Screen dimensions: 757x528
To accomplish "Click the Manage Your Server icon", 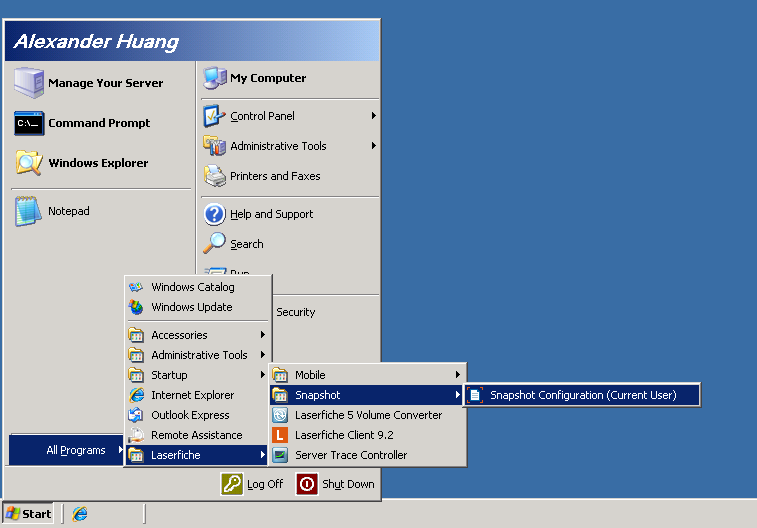I will pos(29,83).
